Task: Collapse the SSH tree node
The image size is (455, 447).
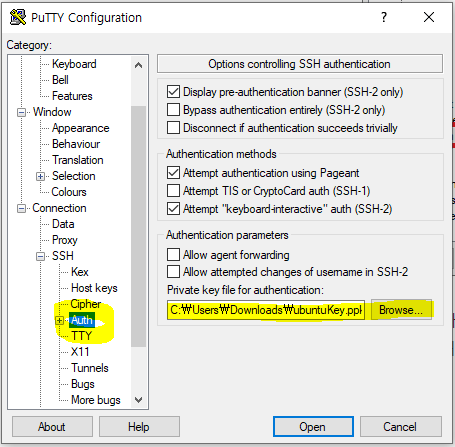Action: click(40, 256)
